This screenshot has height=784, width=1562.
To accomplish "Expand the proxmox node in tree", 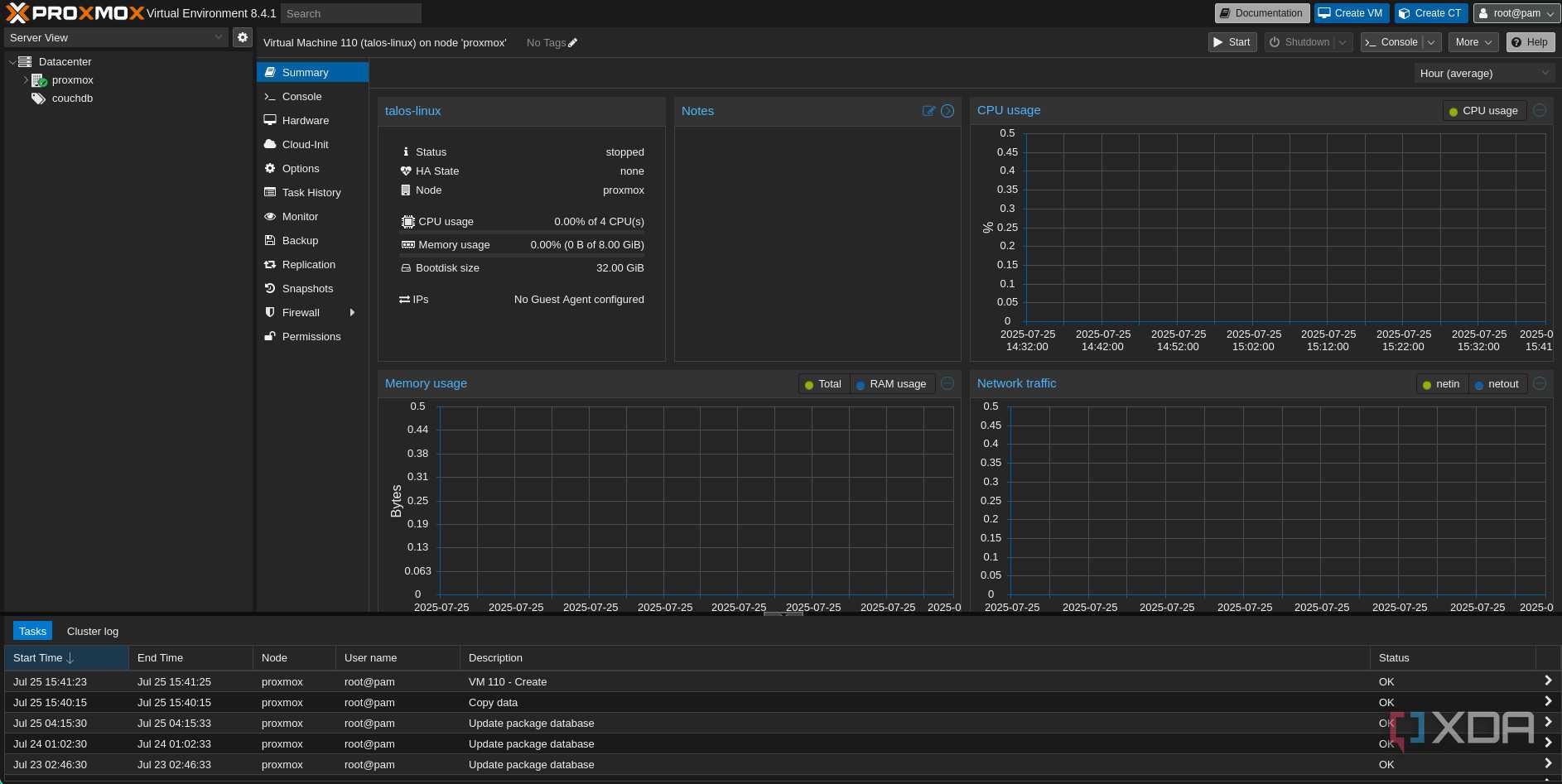I will [x=26, y=80].
